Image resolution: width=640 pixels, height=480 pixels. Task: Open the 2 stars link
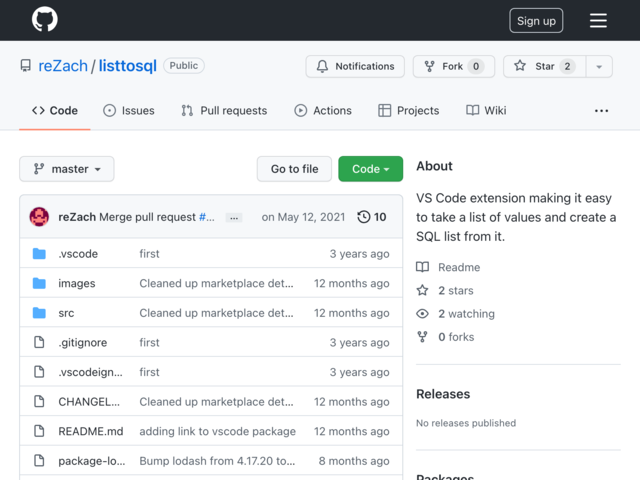click(456, 291)
